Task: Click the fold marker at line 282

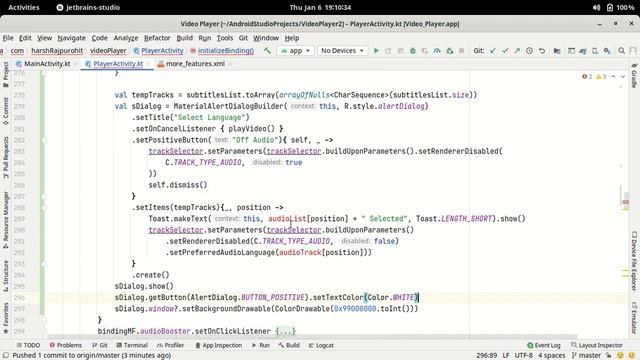Action: 44,140
